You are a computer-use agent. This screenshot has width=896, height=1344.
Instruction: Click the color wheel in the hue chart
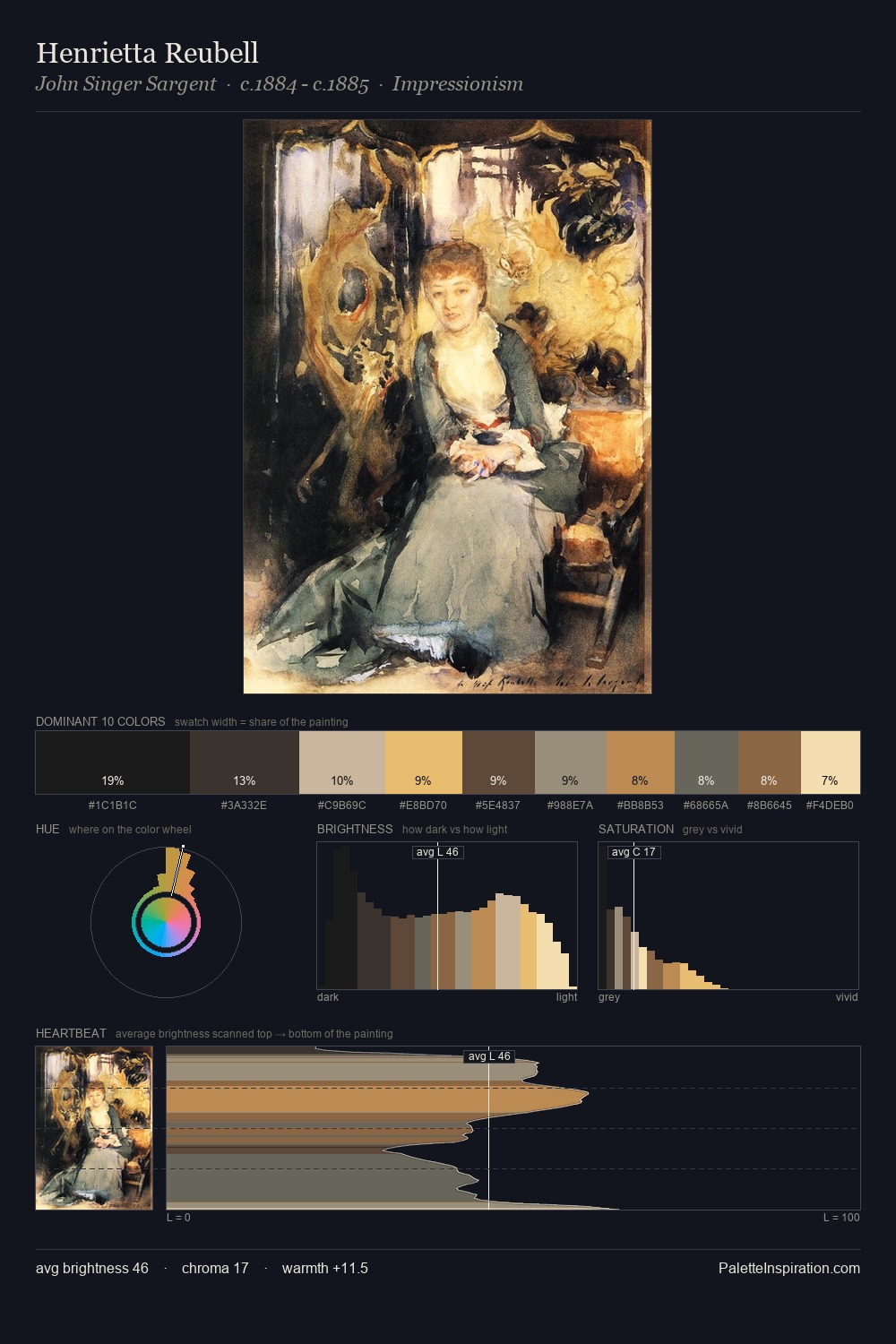[x=166, y=923]
